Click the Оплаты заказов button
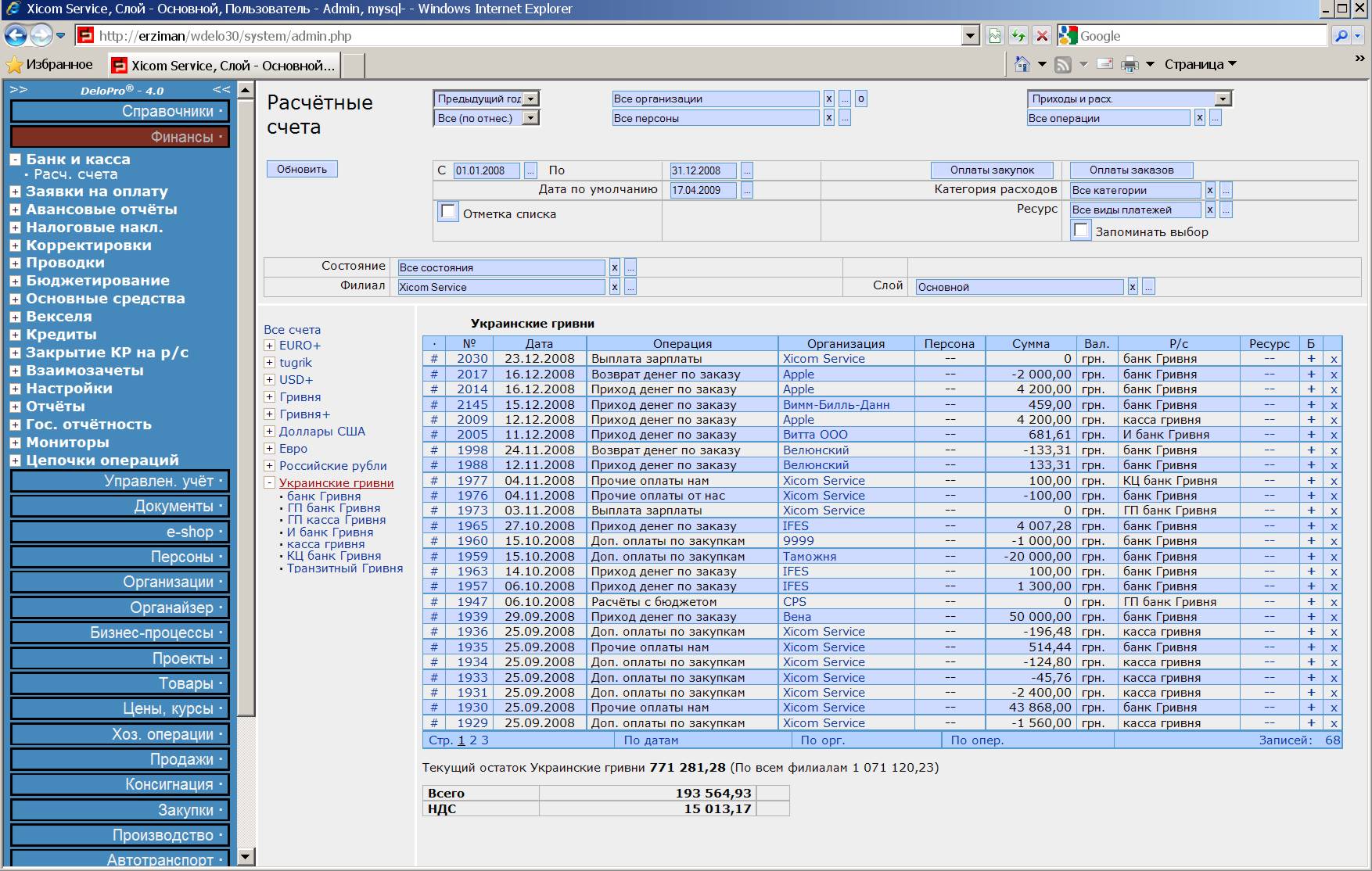The width and height of the screenshot is (1372, 871). click(x=1131, y=170)
